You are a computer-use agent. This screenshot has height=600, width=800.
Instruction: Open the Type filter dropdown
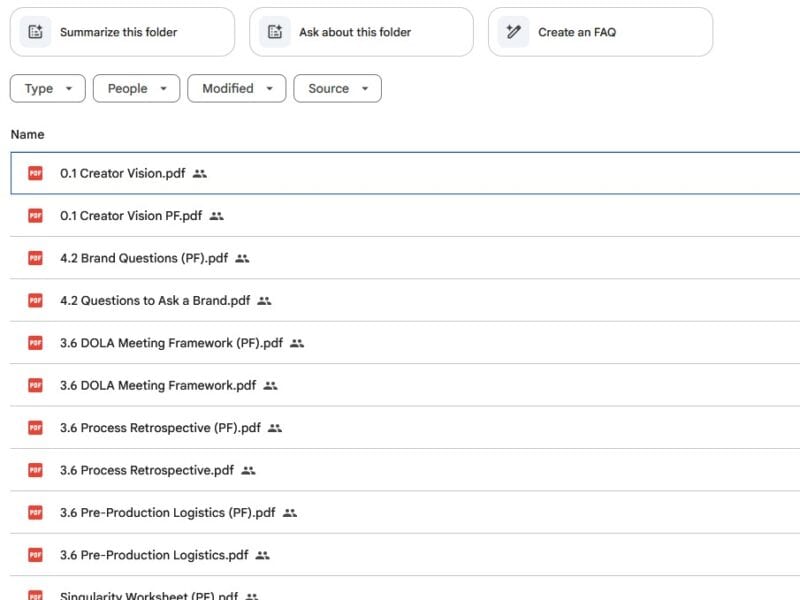click(48, 88)
